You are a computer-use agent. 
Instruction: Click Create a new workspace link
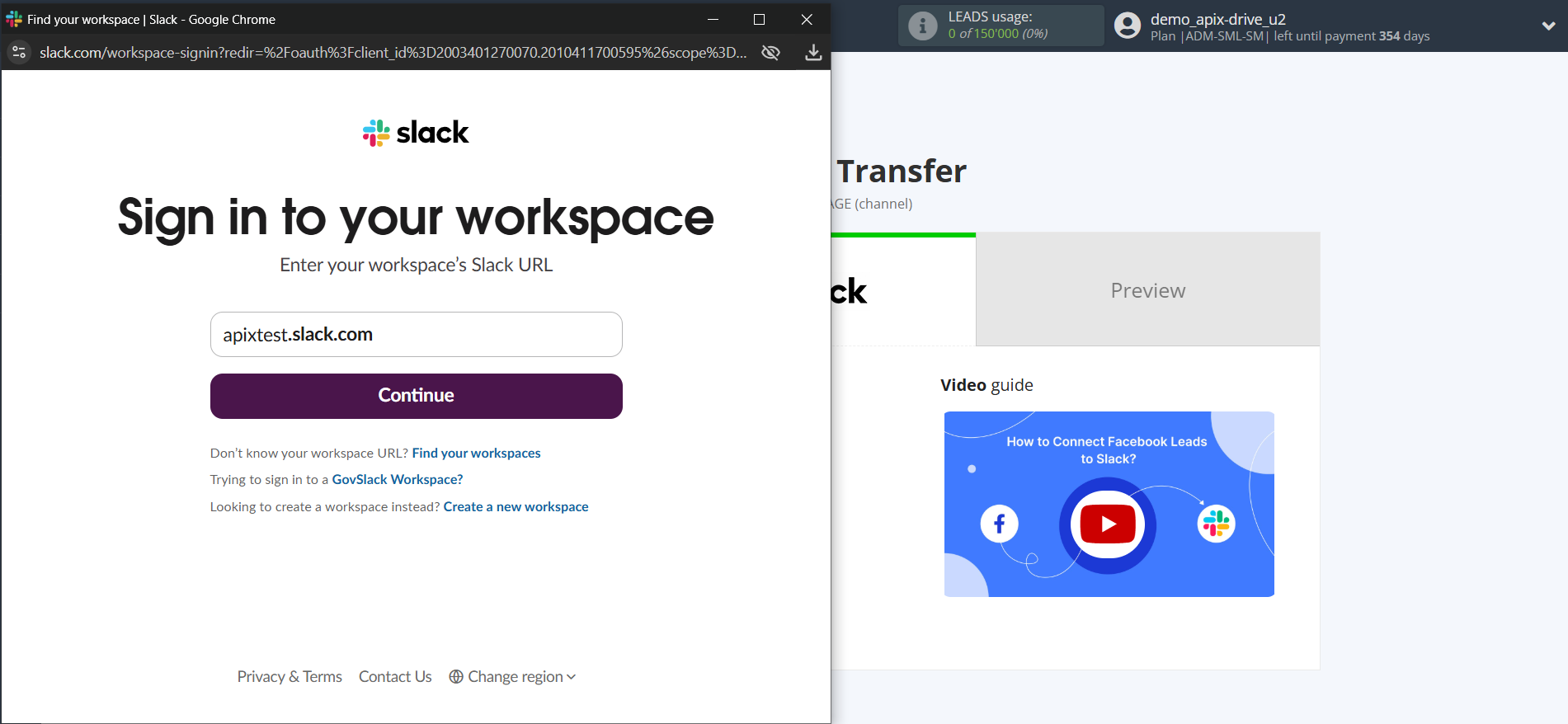tap(516, 507)
